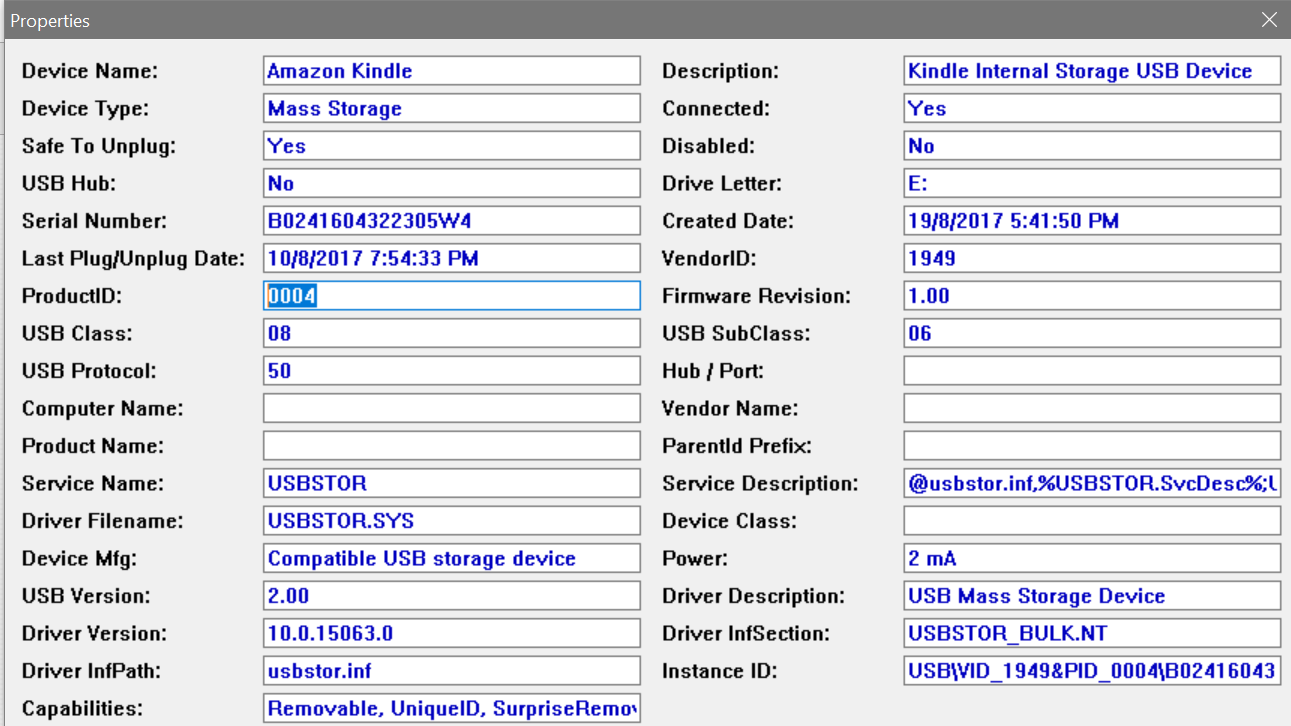Focus the empty Product Name field
The height and width of the screenshot is (726, 1291).
tap(452, 446)
